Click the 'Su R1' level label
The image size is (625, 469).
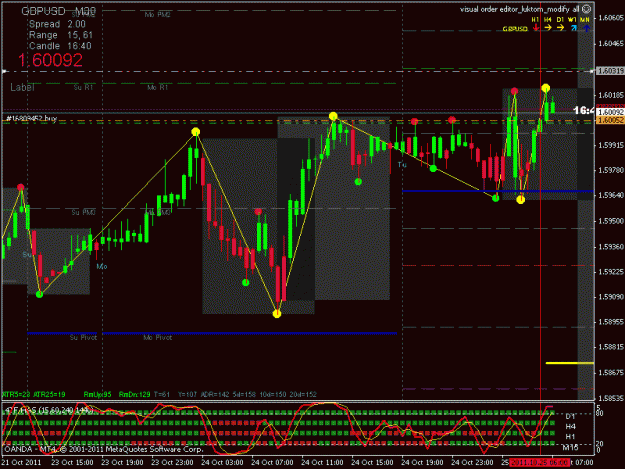point(83,87)
